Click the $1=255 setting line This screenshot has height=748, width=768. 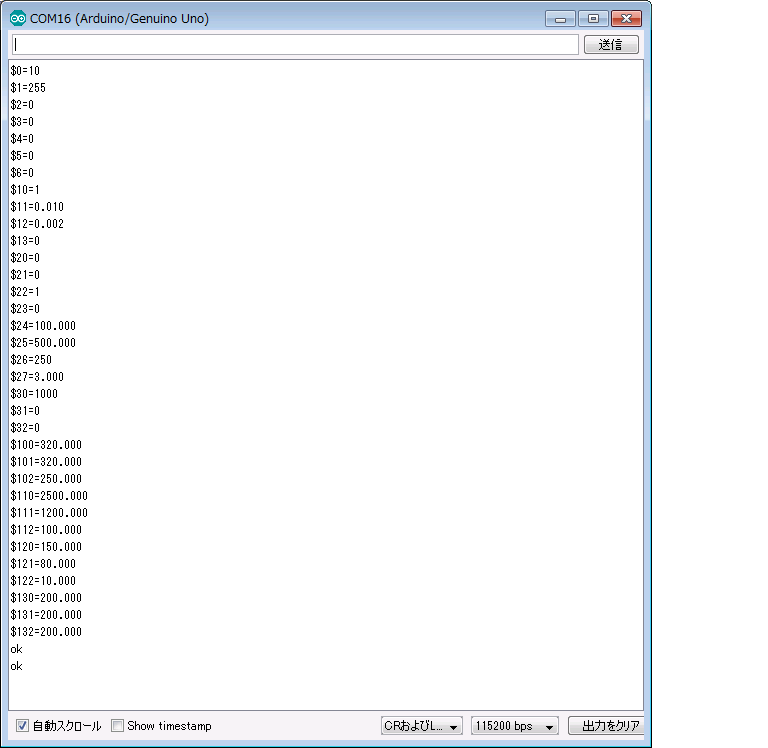pyautogui.click(x=28, y=88)
